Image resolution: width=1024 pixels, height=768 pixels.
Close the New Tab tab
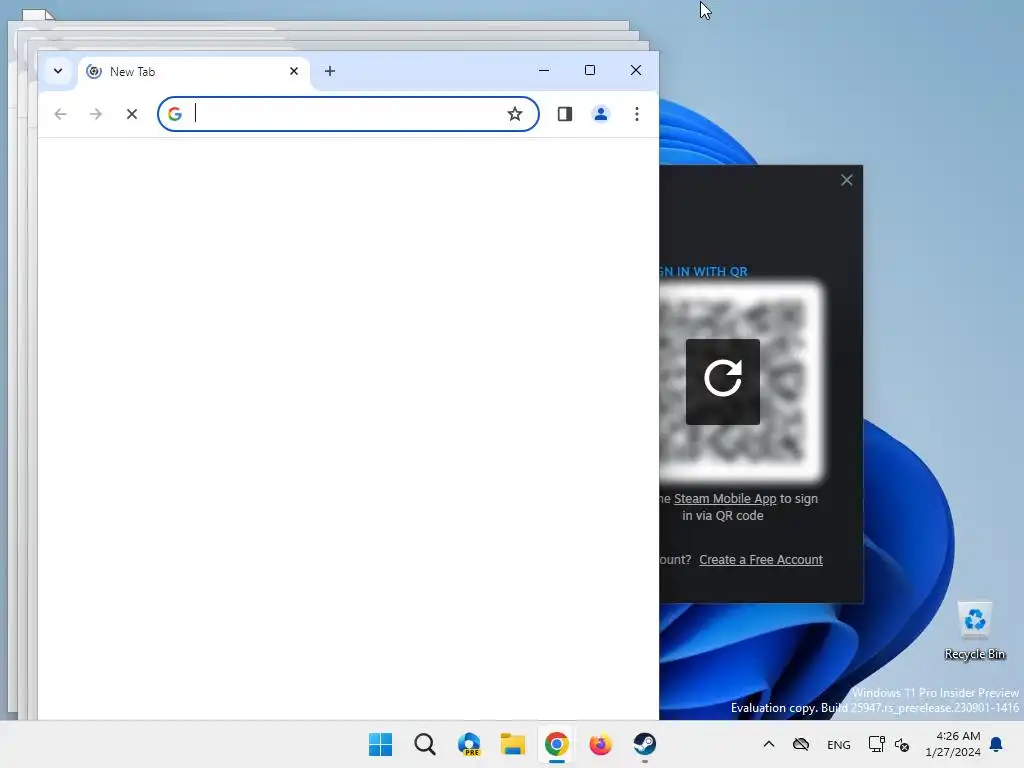click(294, 71)
